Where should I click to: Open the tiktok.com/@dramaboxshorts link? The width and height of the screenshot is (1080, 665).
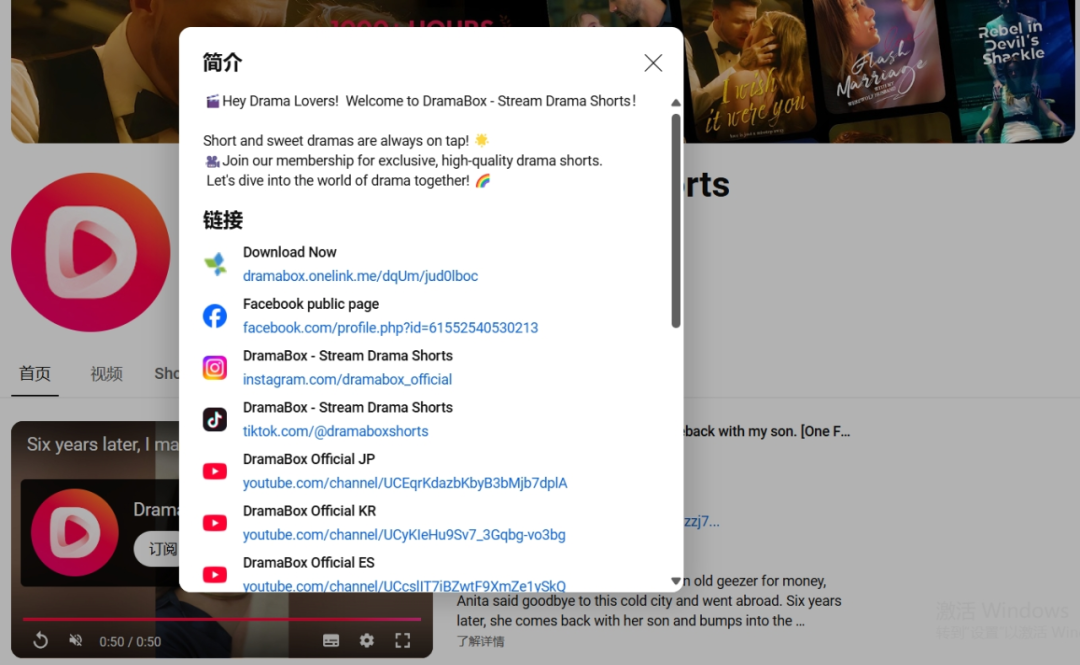(335, 431)
